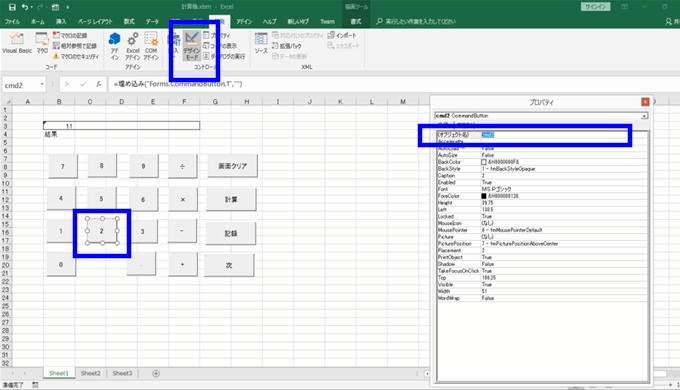This screenshot has width=680, height=390.
Task: Click 拡張パック in the XML group
Action: pos(287,46)
